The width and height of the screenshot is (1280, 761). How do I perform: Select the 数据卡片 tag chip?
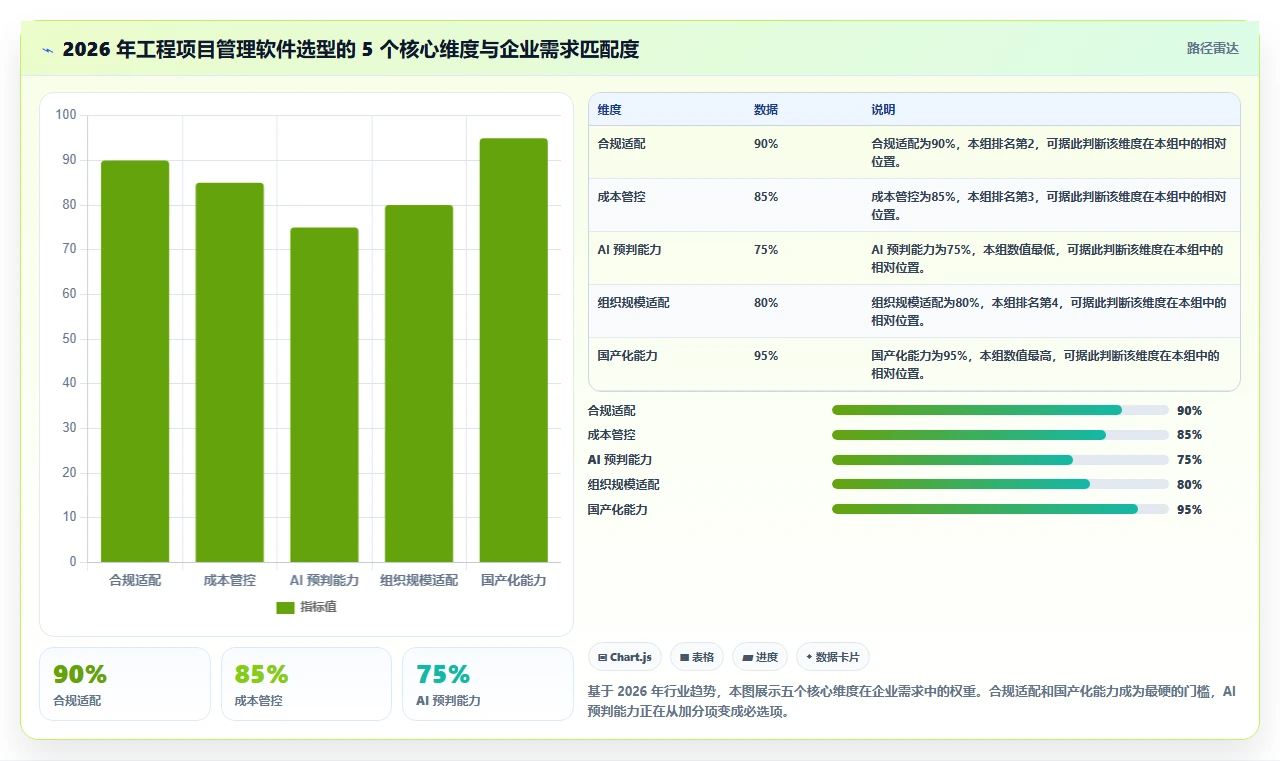[833, 657]
